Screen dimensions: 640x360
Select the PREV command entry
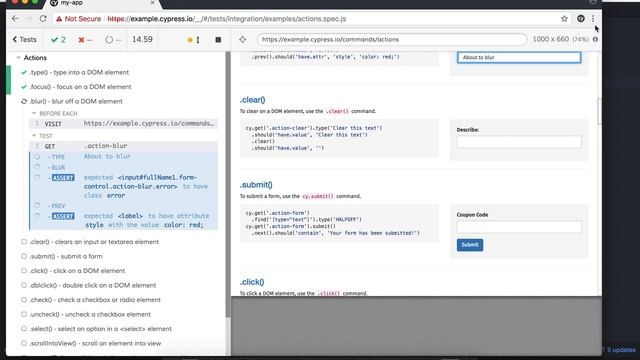tap(123, 206)
